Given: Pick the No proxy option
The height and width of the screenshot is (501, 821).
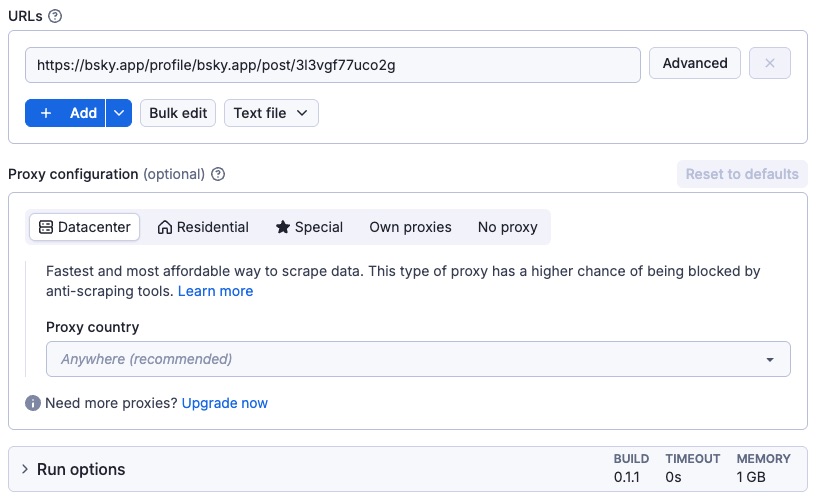Looking at the screenshot, I should click(x=507, y=227).
